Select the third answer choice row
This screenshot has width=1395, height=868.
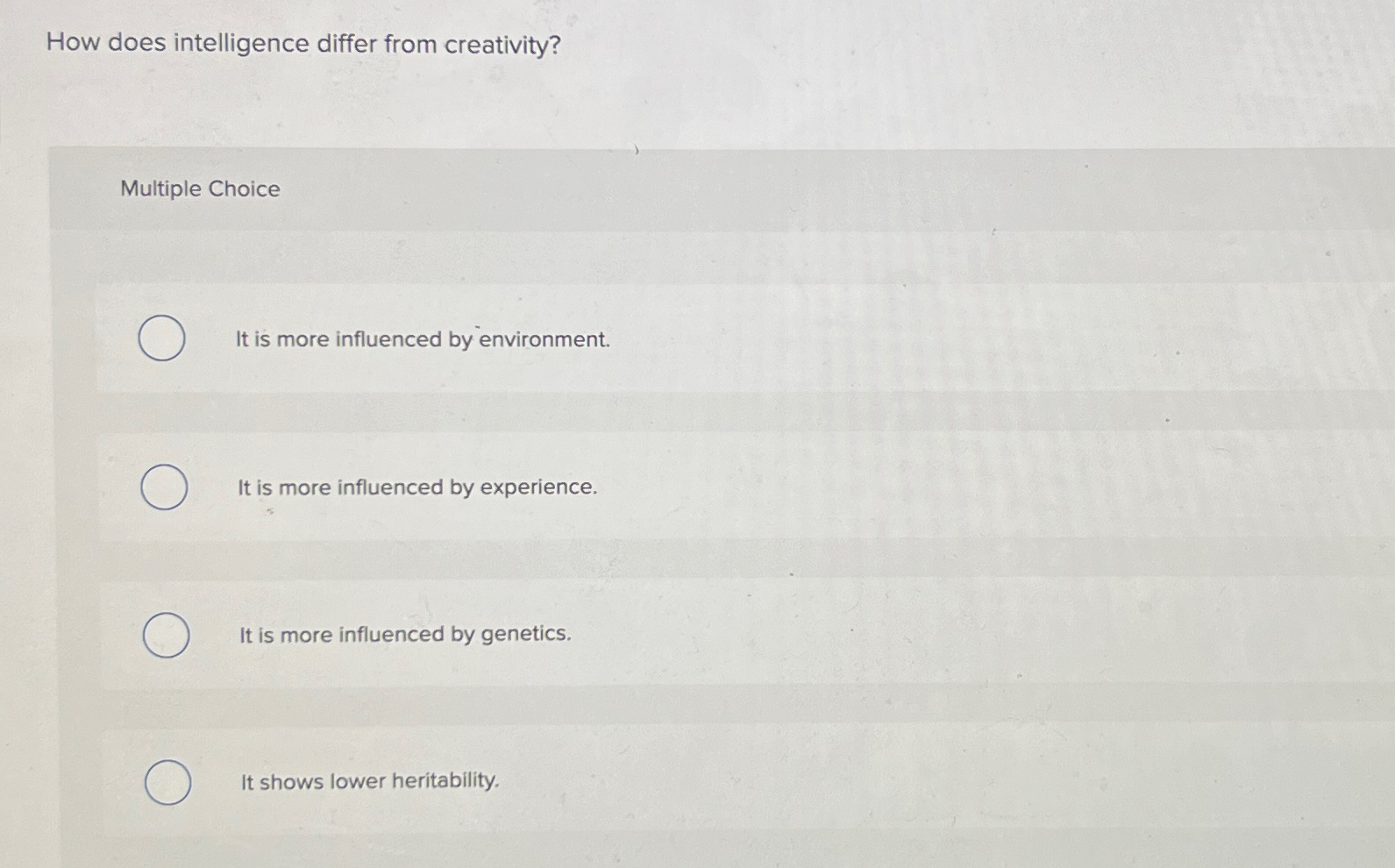point(614,635)
